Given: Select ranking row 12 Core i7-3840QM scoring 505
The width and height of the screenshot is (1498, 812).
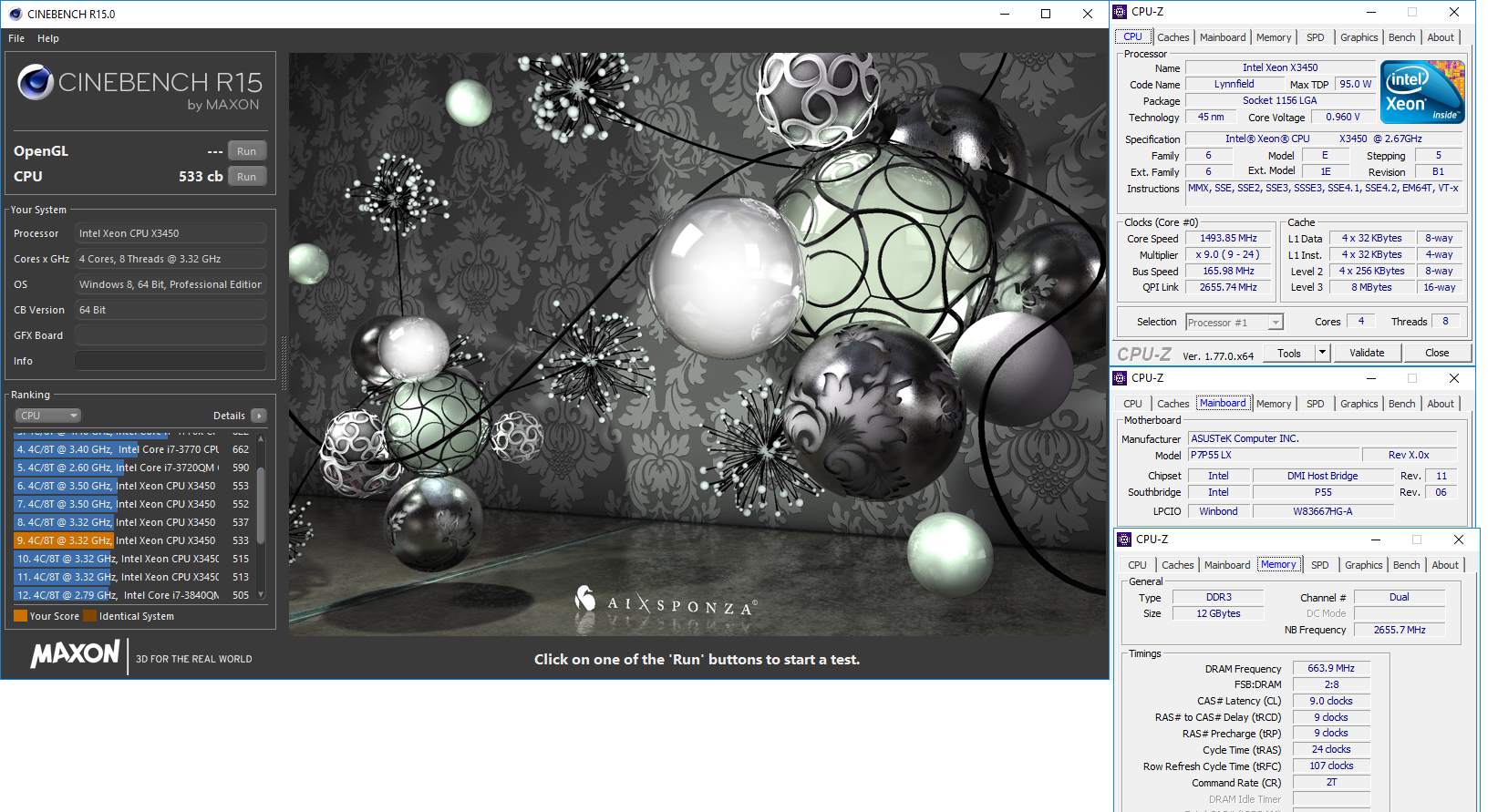Looking at the screenshot, I should tap(133, 595).
